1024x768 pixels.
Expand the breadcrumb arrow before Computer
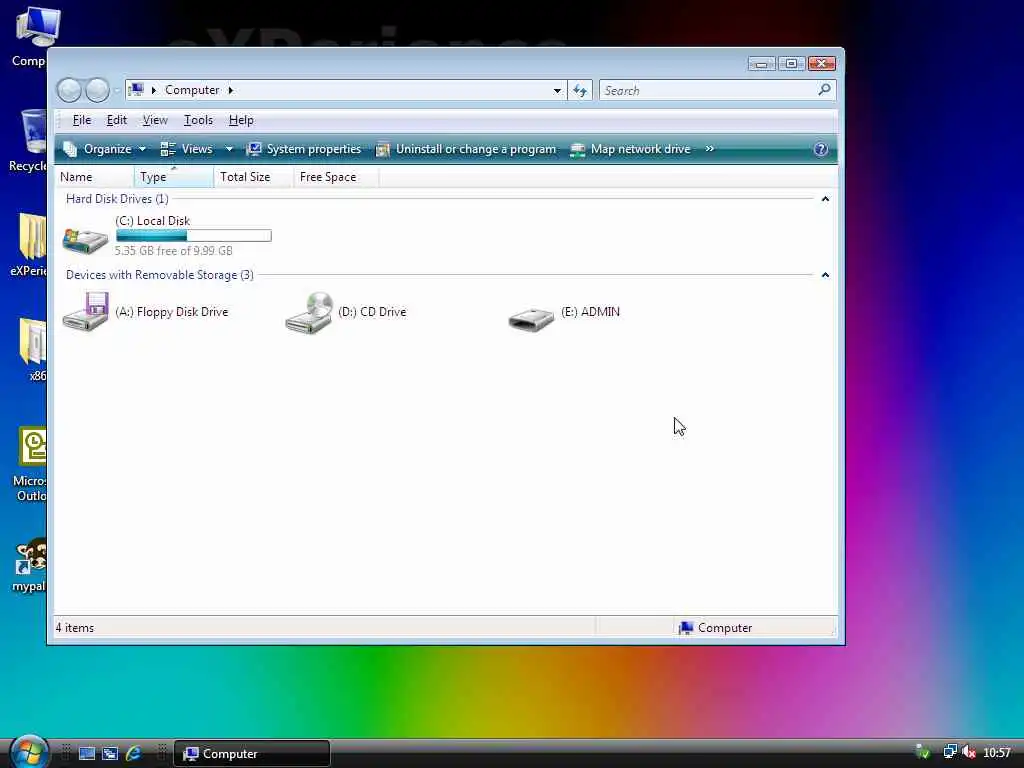154,90
